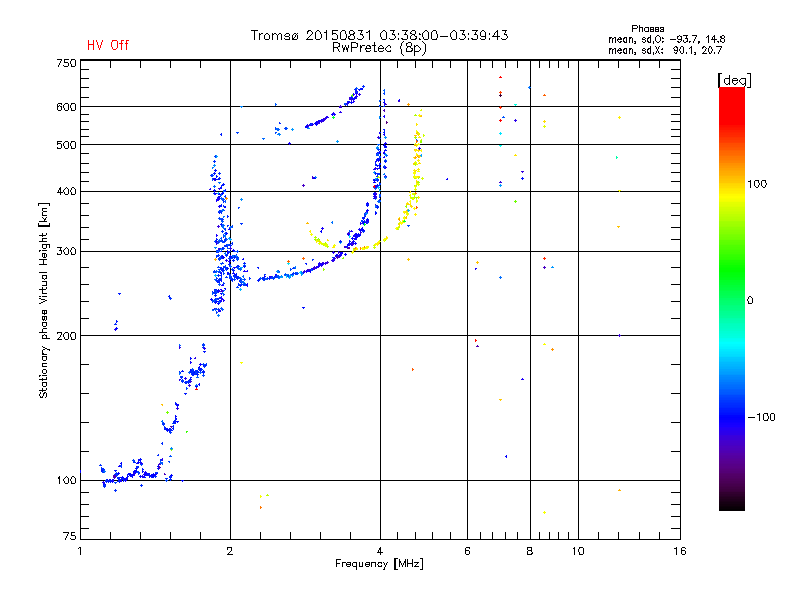Click the x-axis tick label '6'
800x600 pixels.
coord(467,551)
